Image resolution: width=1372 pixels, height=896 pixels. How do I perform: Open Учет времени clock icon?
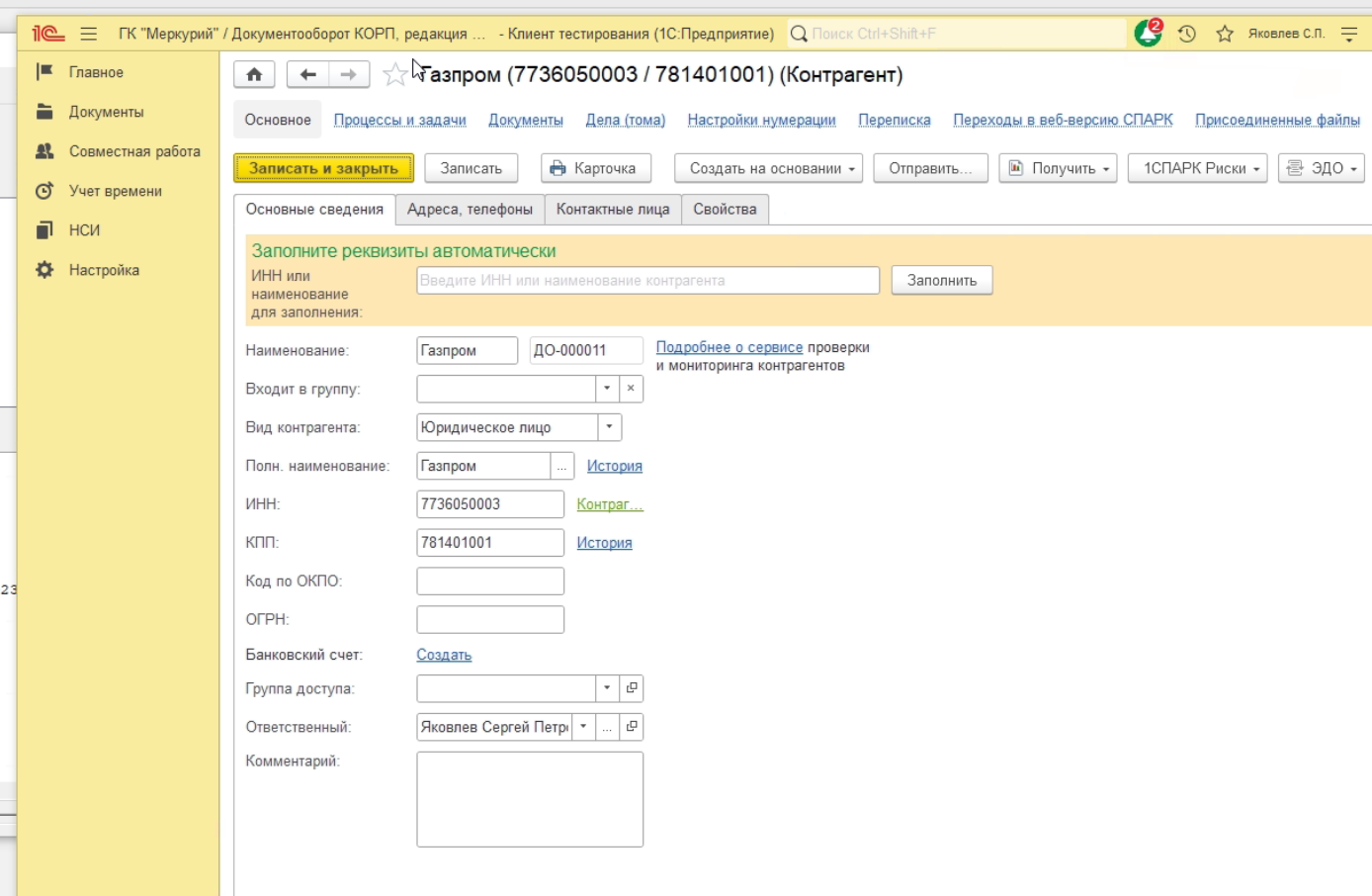pos(44,191)
